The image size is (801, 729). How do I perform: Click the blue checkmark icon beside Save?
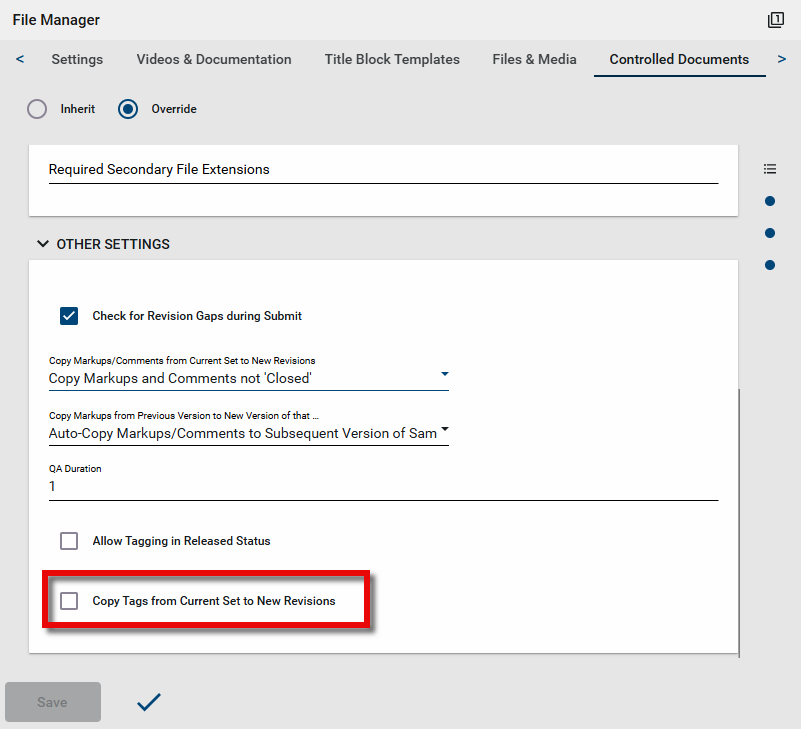(149, 702)
